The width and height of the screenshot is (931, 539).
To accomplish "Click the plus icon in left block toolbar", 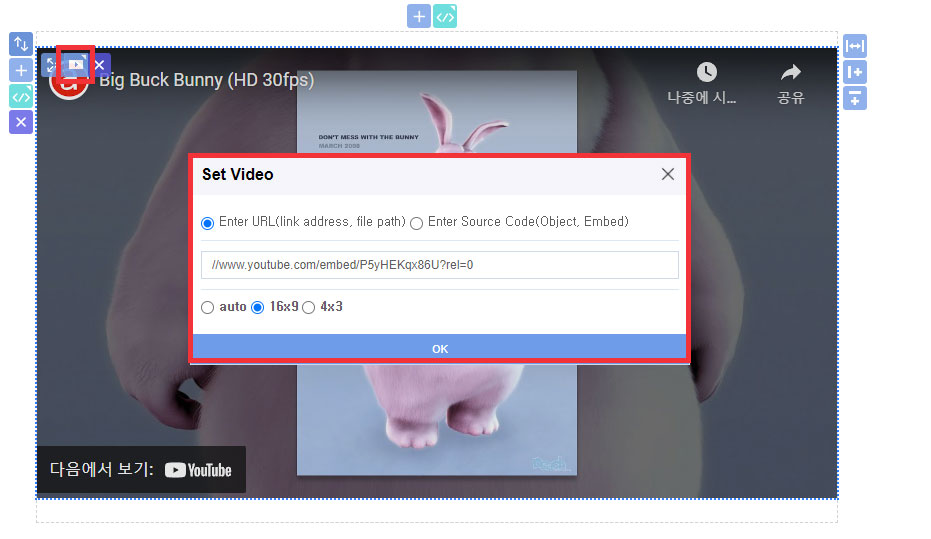I will pyautogui.click(x=21, y=71).
